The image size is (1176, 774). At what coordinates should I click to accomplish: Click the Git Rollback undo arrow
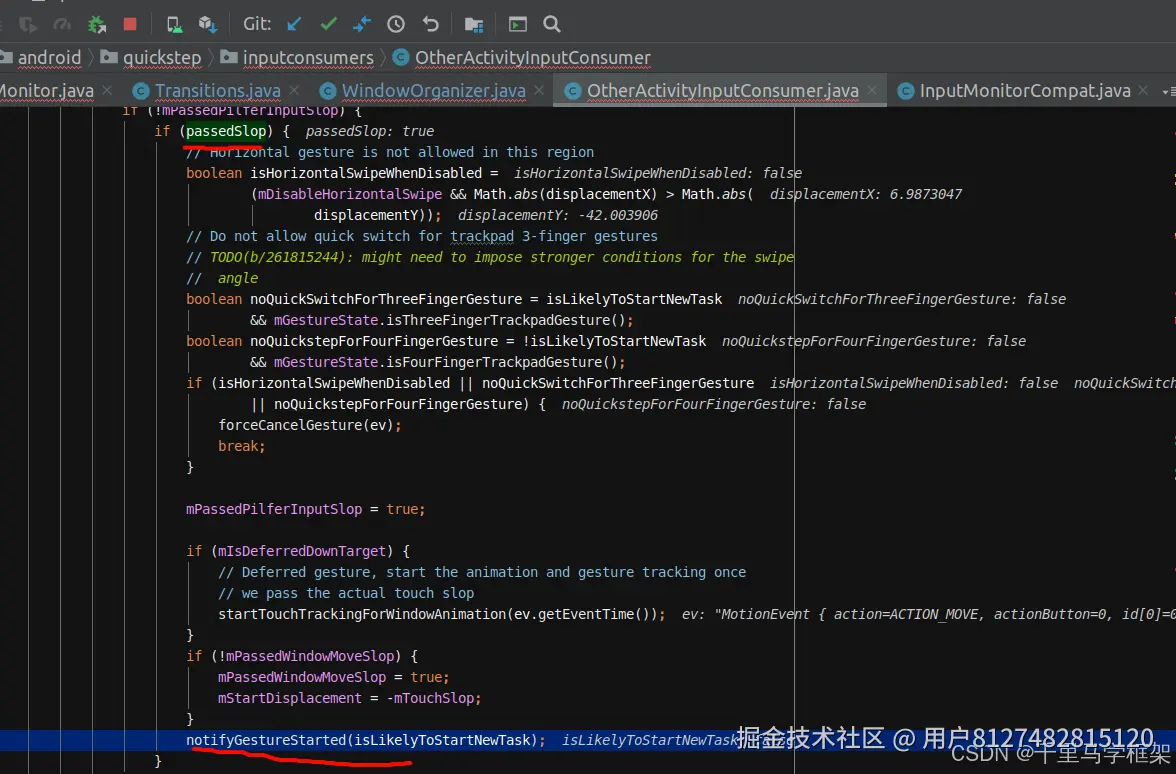(430, 24)
